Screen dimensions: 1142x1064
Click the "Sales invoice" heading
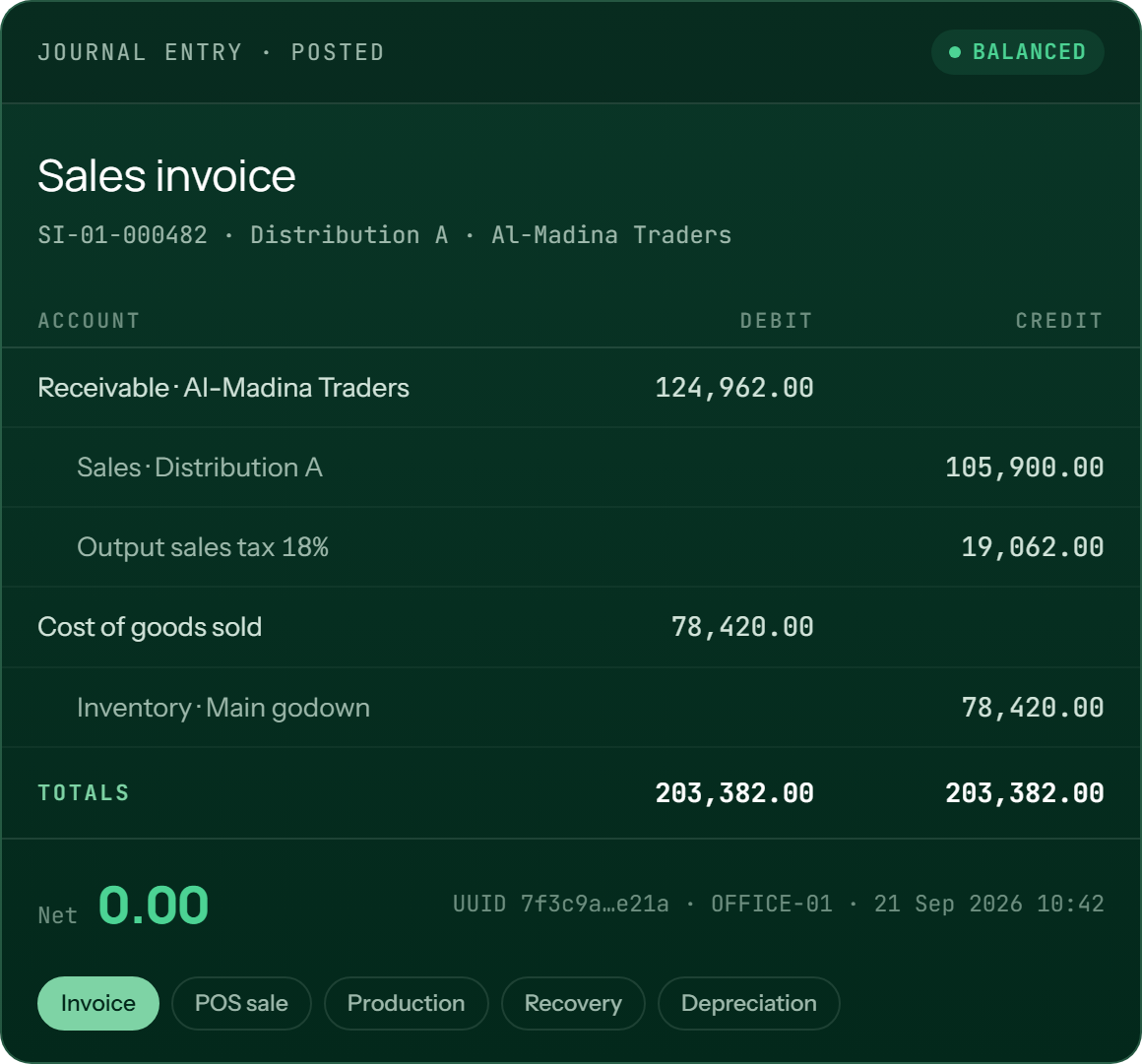[x=166, y=175]
